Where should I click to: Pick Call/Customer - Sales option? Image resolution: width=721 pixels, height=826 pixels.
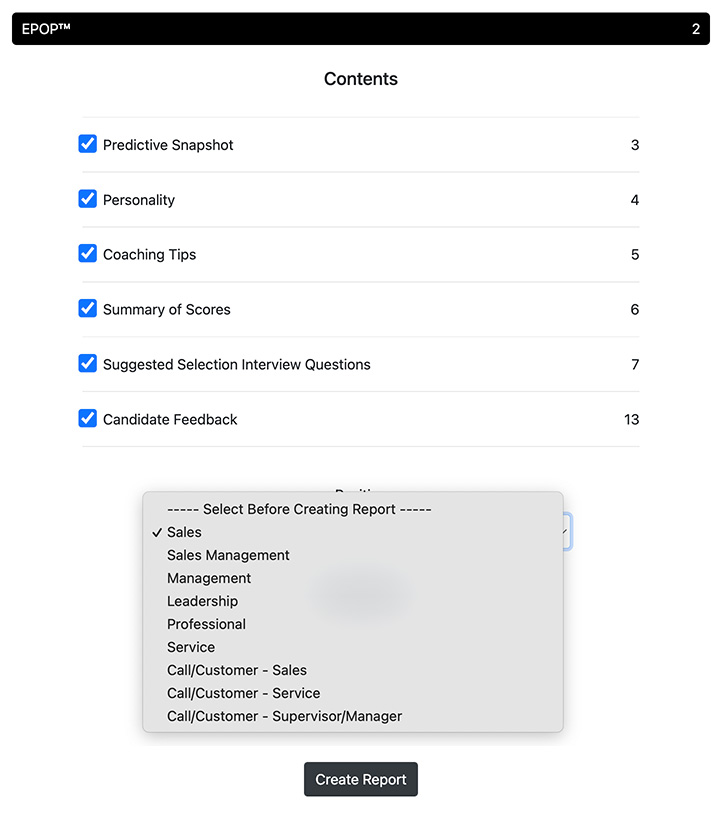[237, 670]
